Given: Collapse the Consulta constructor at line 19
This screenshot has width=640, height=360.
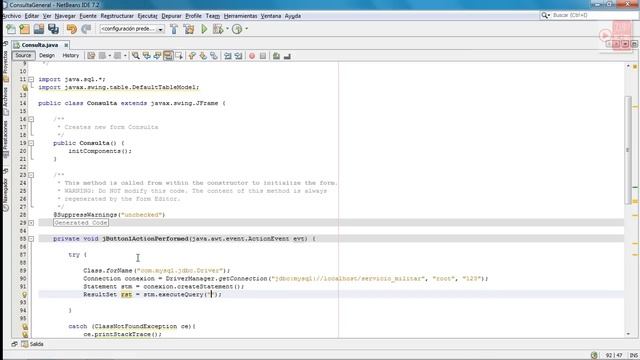Looking at the screenshot, I should [31, 143].
